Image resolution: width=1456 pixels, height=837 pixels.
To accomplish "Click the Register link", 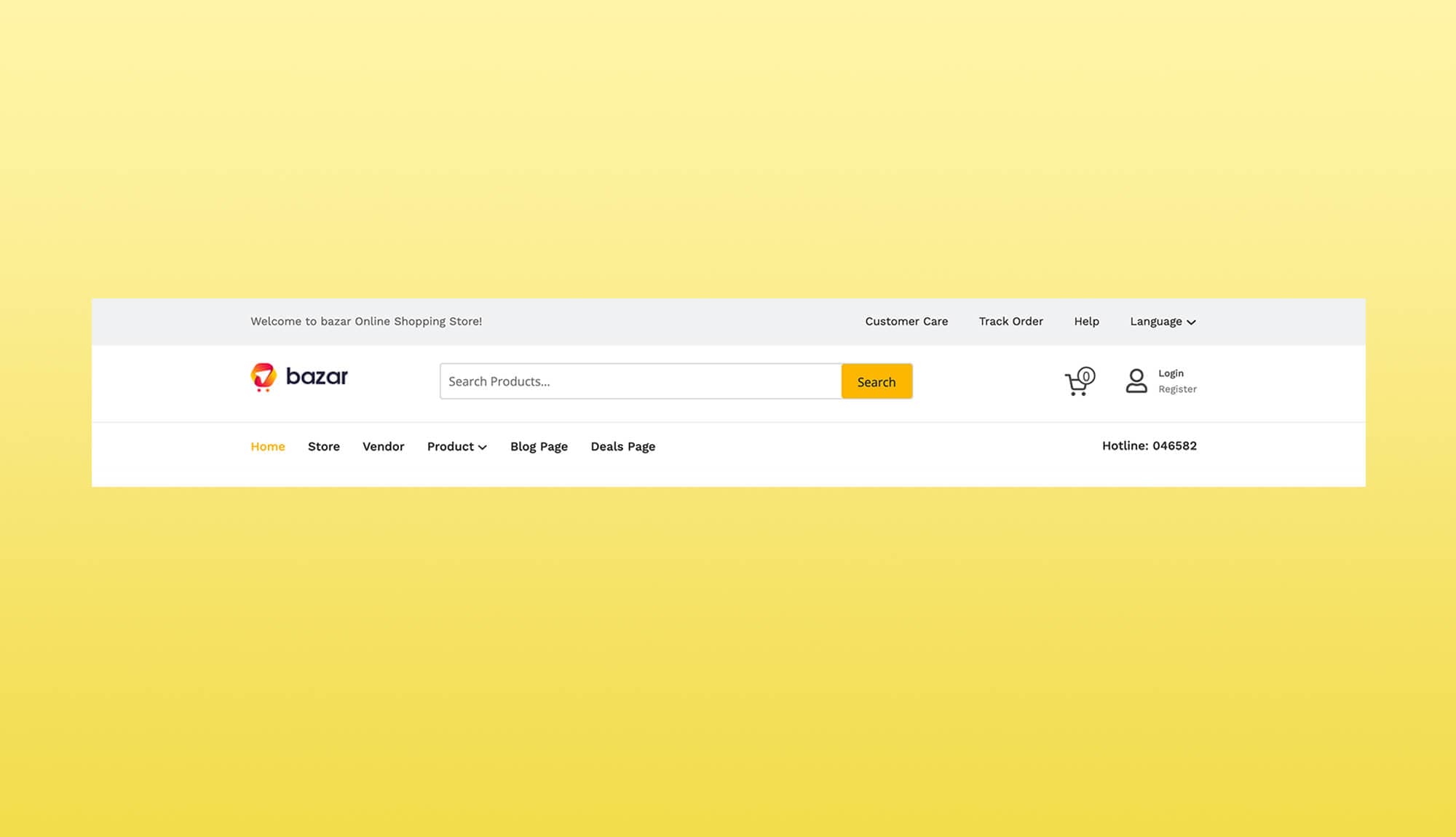I will coord(1177,389).
